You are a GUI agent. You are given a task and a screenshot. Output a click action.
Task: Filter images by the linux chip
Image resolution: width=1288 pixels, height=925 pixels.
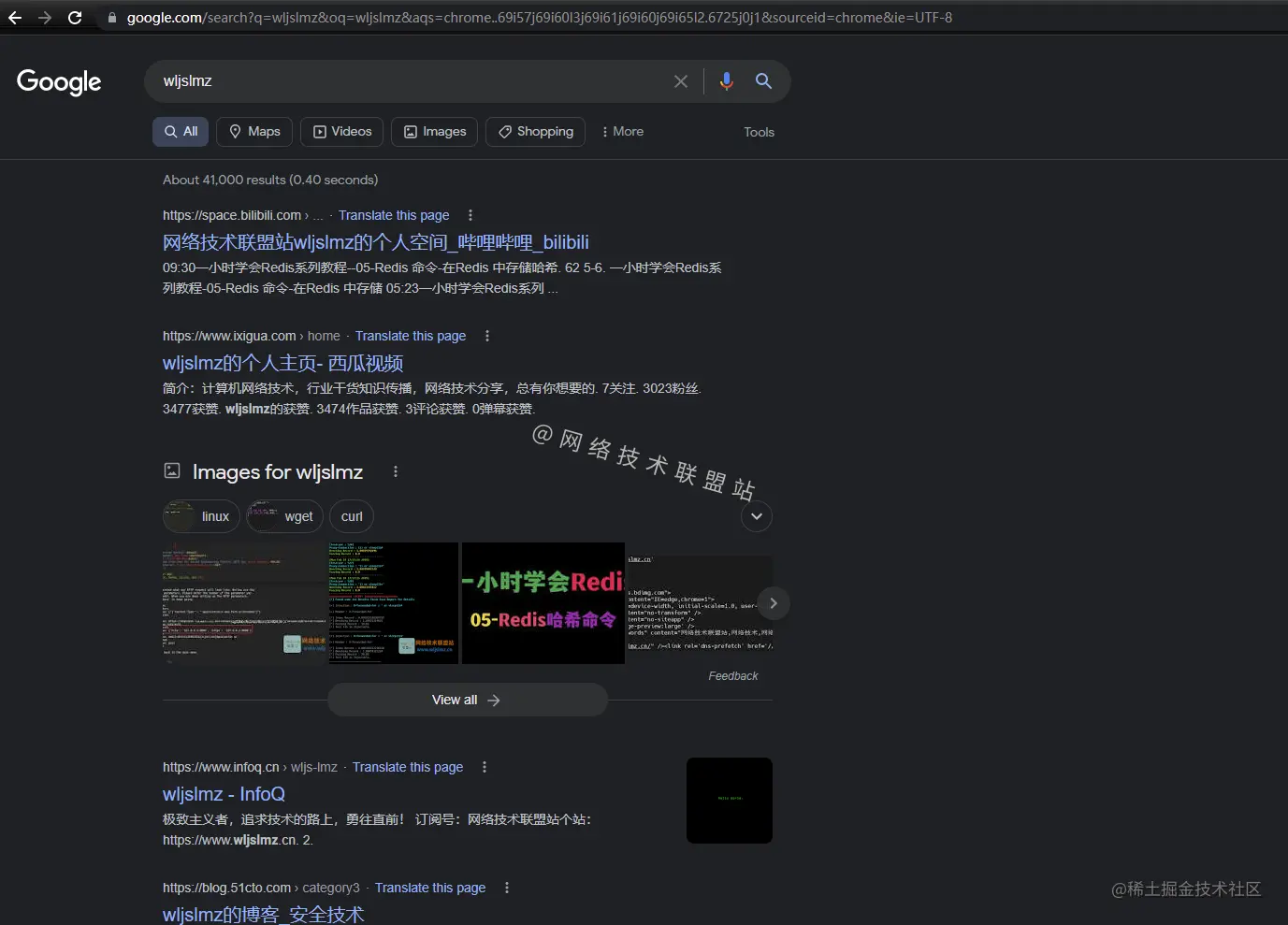pos(200,516)
